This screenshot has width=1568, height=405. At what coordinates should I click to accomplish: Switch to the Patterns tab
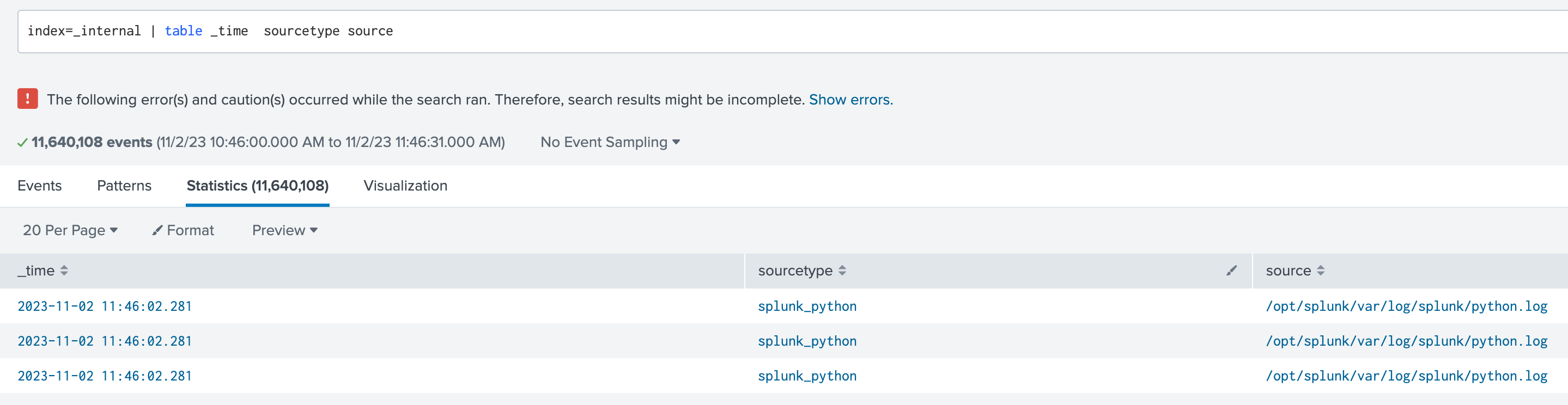pos(124,186)
